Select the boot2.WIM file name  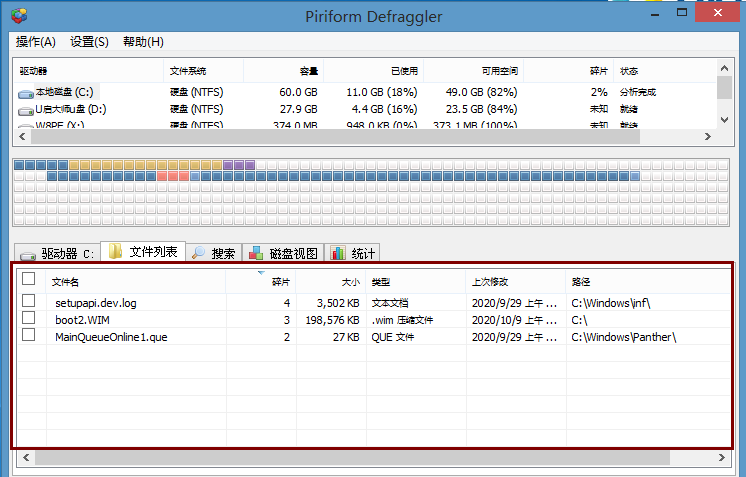[82, 320]
